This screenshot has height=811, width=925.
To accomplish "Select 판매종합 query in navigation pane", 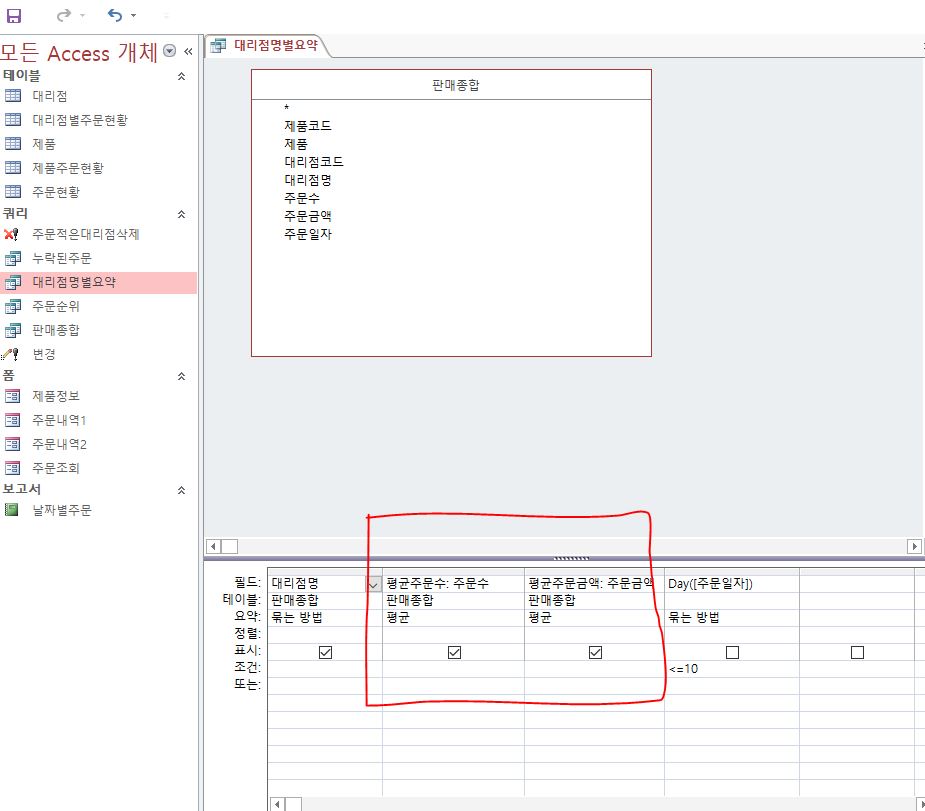I will tap(55, 330).
